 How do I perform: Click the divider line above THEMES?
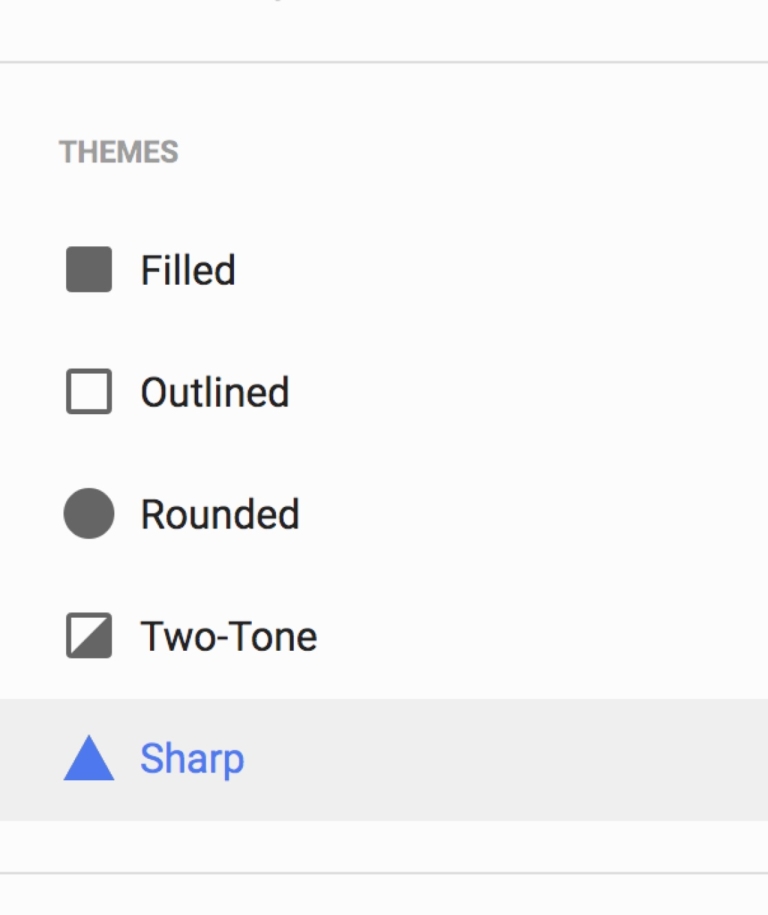click(384, 62)
